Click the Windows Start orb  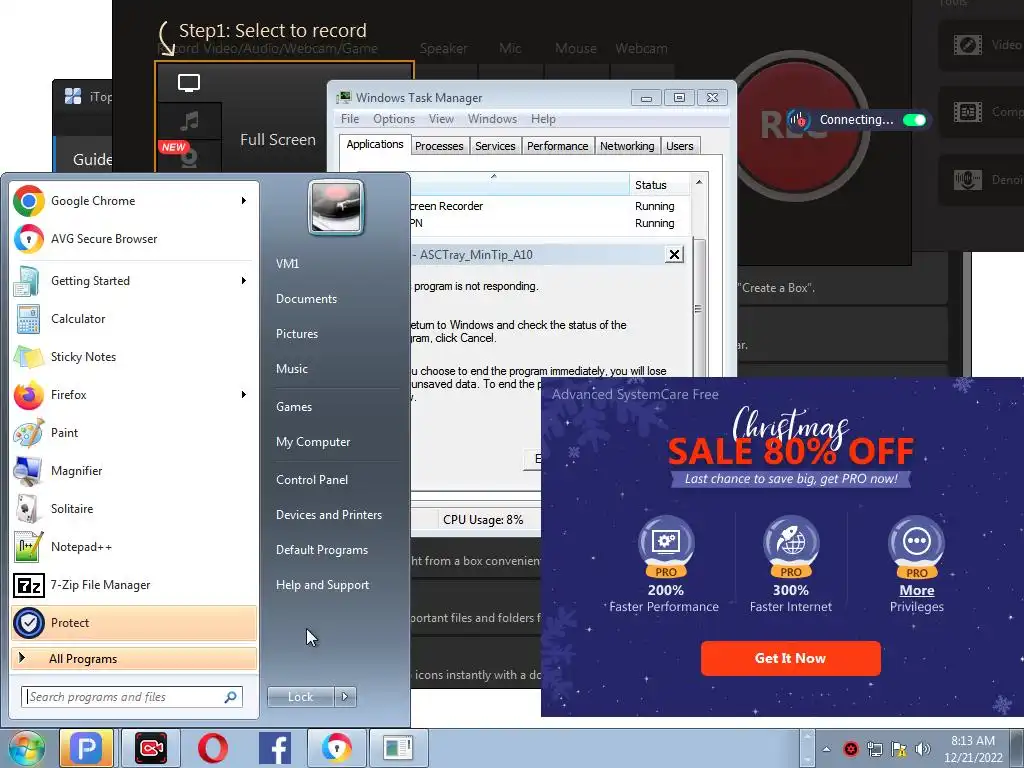26,748
